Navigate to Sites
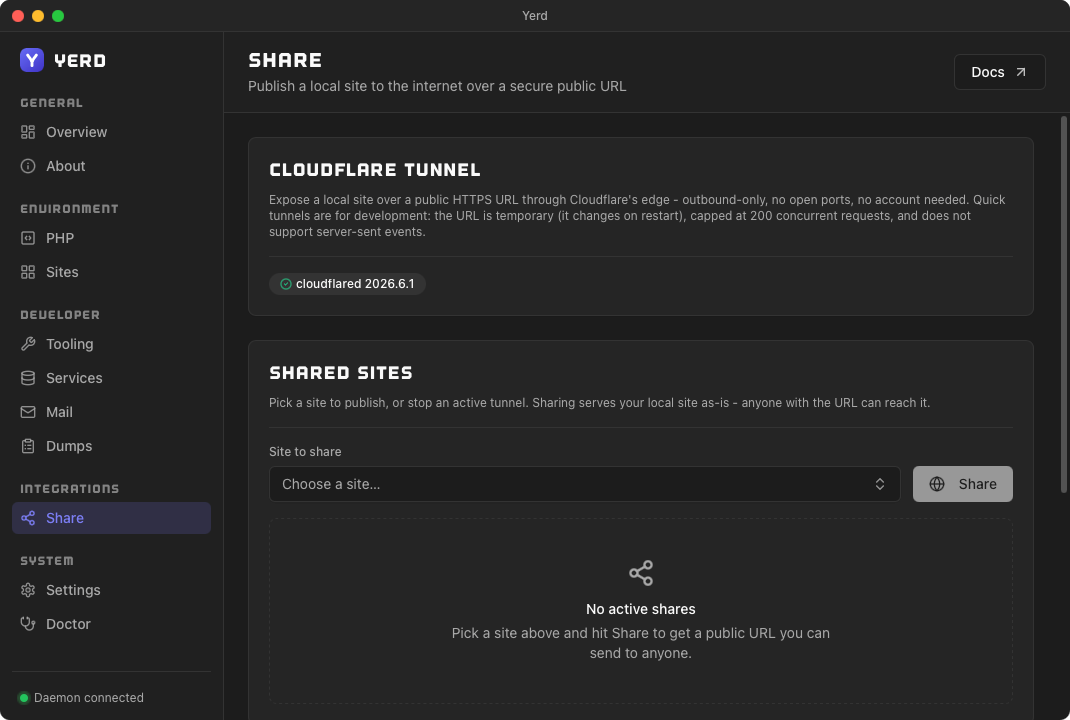This screenshot has height=720, width=1070. pos(111,272)
